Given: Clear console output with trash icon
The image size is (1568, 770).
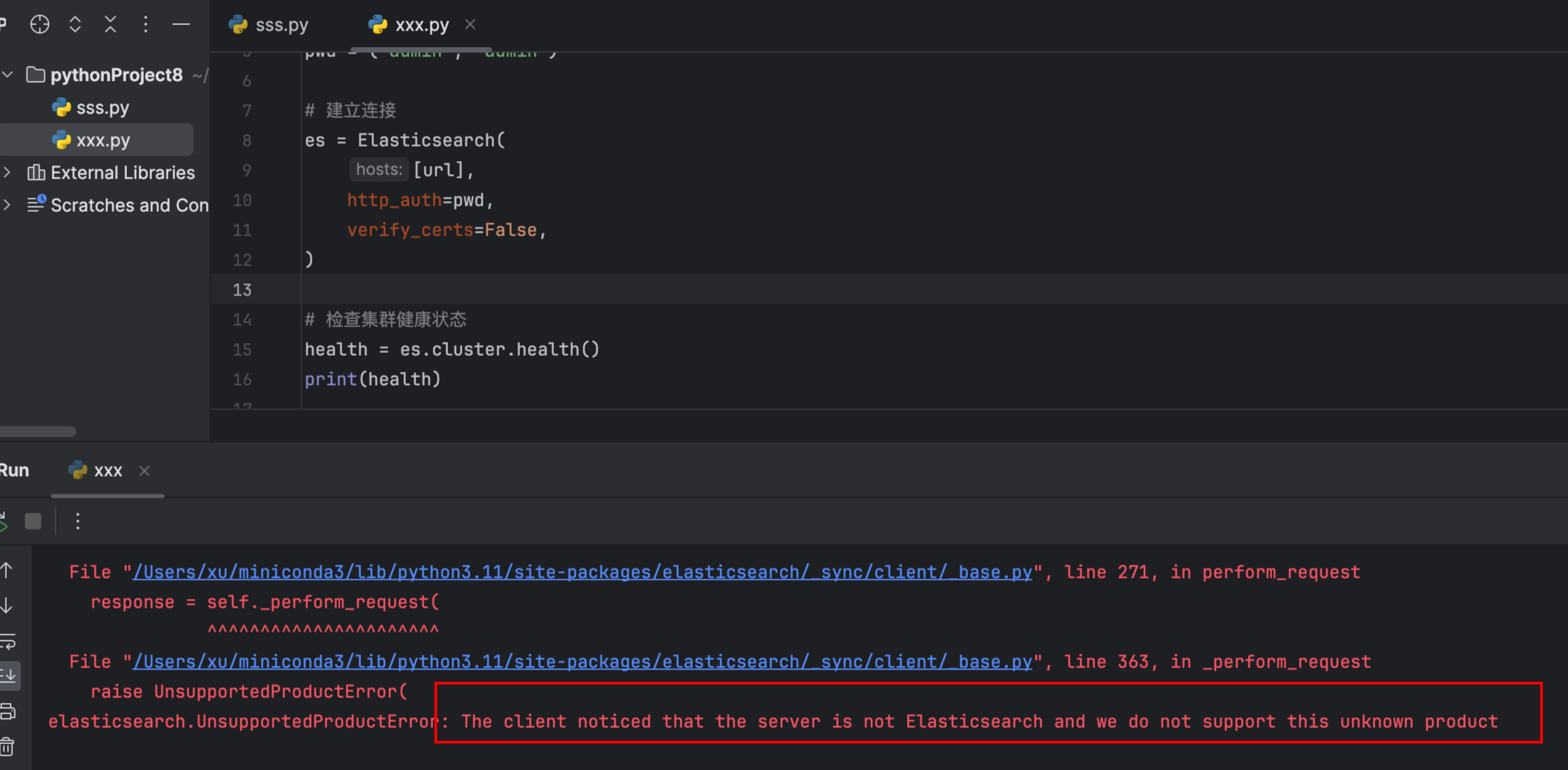Looking at the screenshot, I should point(9,746).
